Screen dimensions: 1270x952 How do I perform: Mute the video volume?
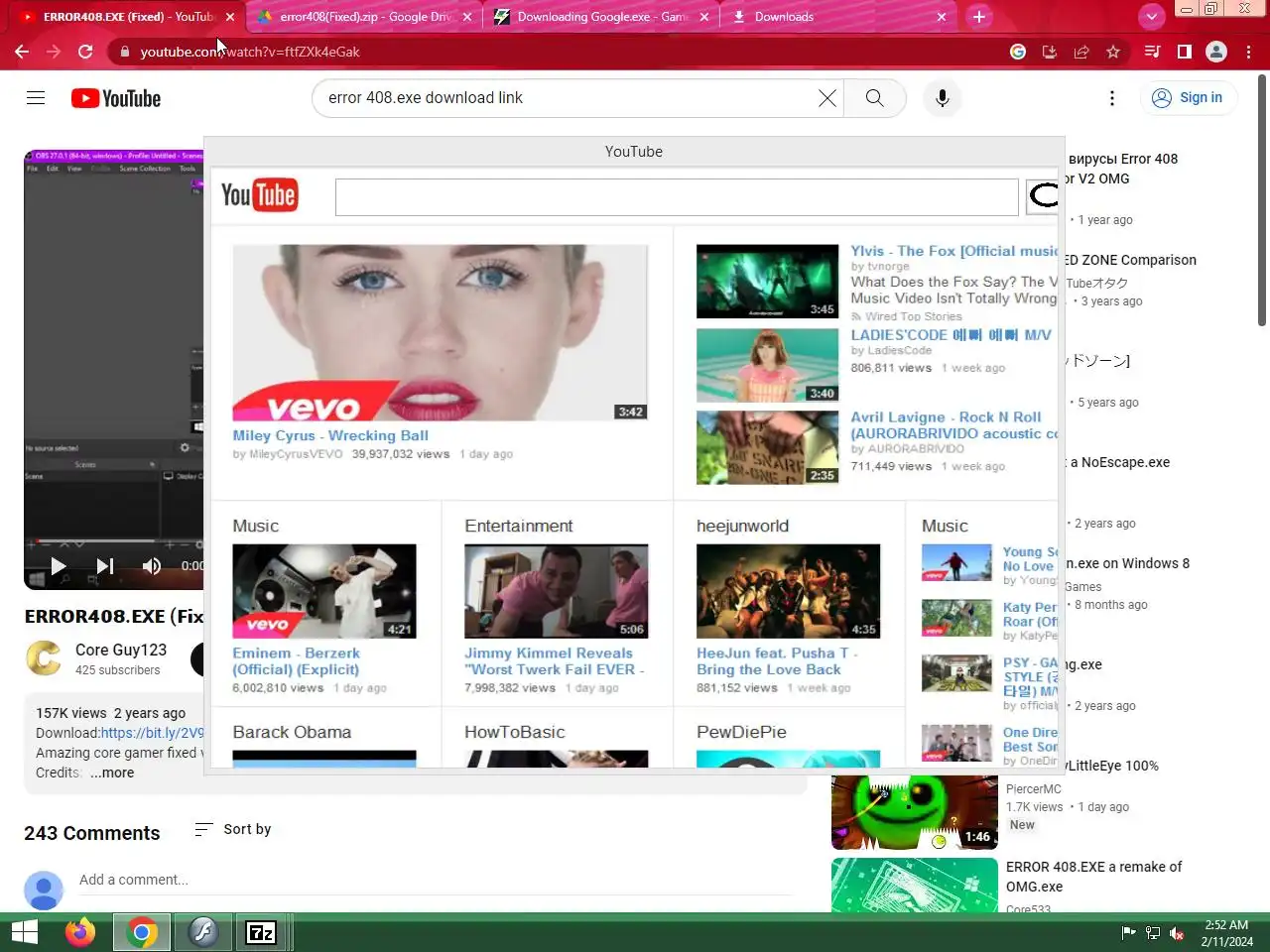[x=151, y=565]
